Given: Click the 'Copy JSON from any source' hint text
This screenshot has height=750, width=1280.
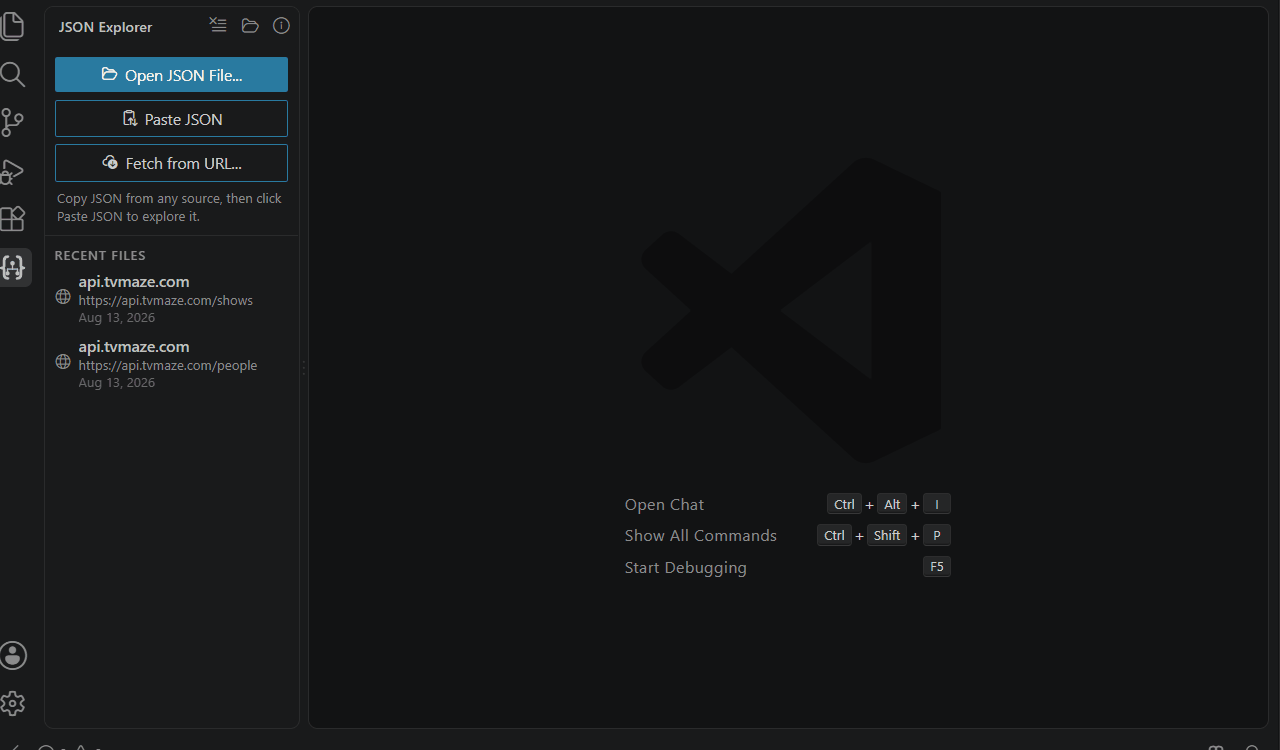Looking at the screenshot, I should coord(169,208).
